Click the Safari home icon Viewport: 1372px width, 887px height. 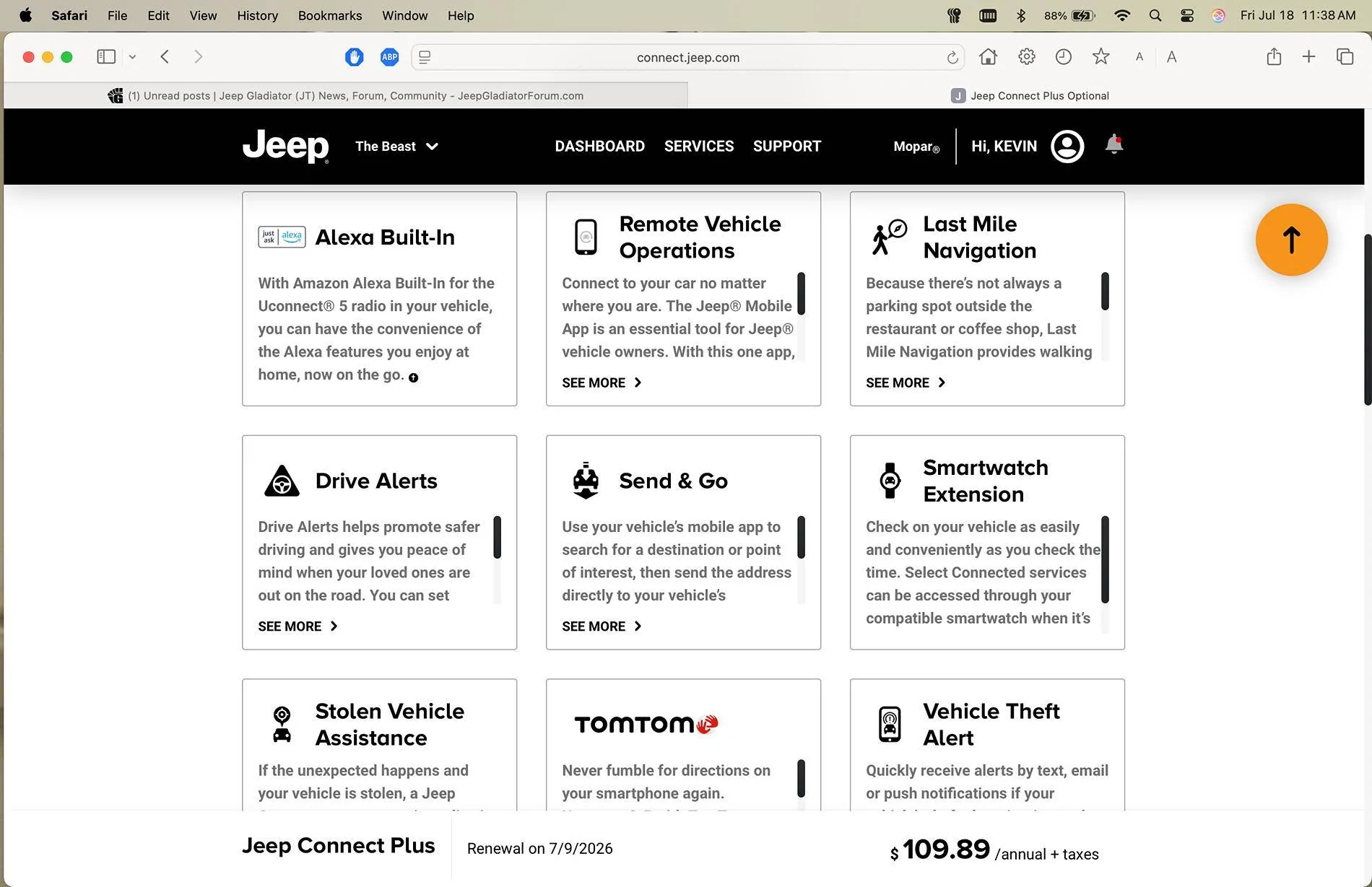988,56
